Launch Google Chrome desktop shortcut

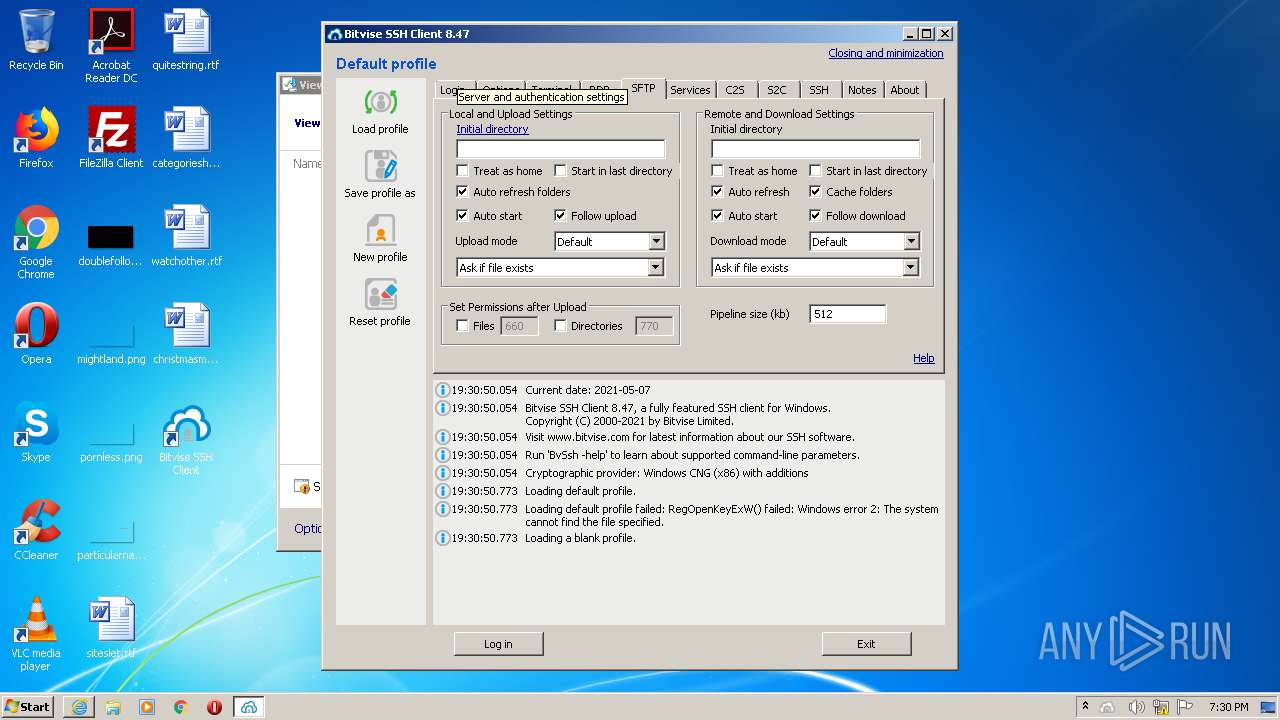click(x=36, y=243)
